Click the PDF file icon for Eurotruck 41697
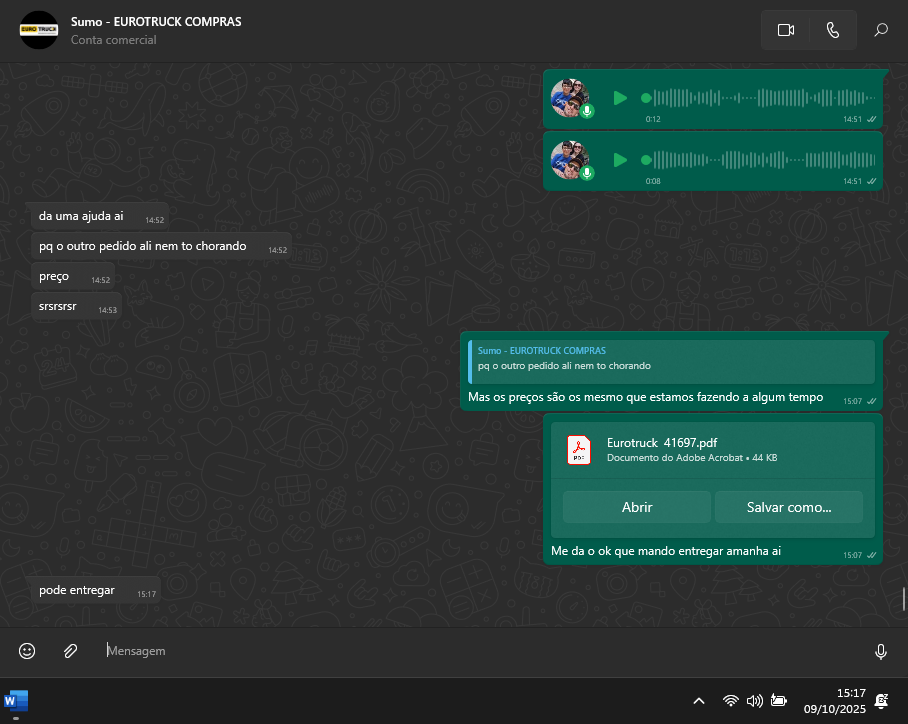This screenshot has height=724, width=908. pyautogui.click(x=580, y=451)
